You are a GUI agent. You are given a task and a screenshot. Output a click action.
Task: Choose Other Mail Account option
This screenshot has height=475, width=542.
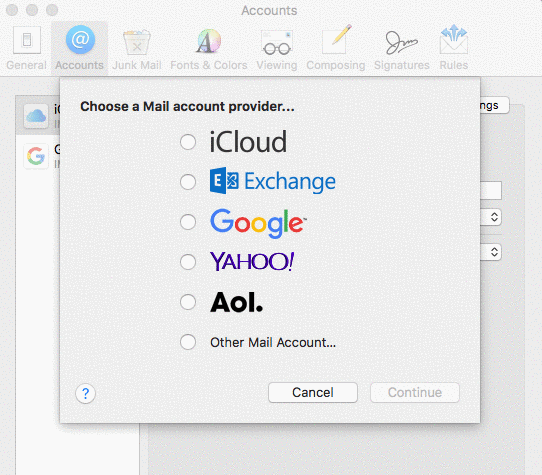click(x=188, y=342)
